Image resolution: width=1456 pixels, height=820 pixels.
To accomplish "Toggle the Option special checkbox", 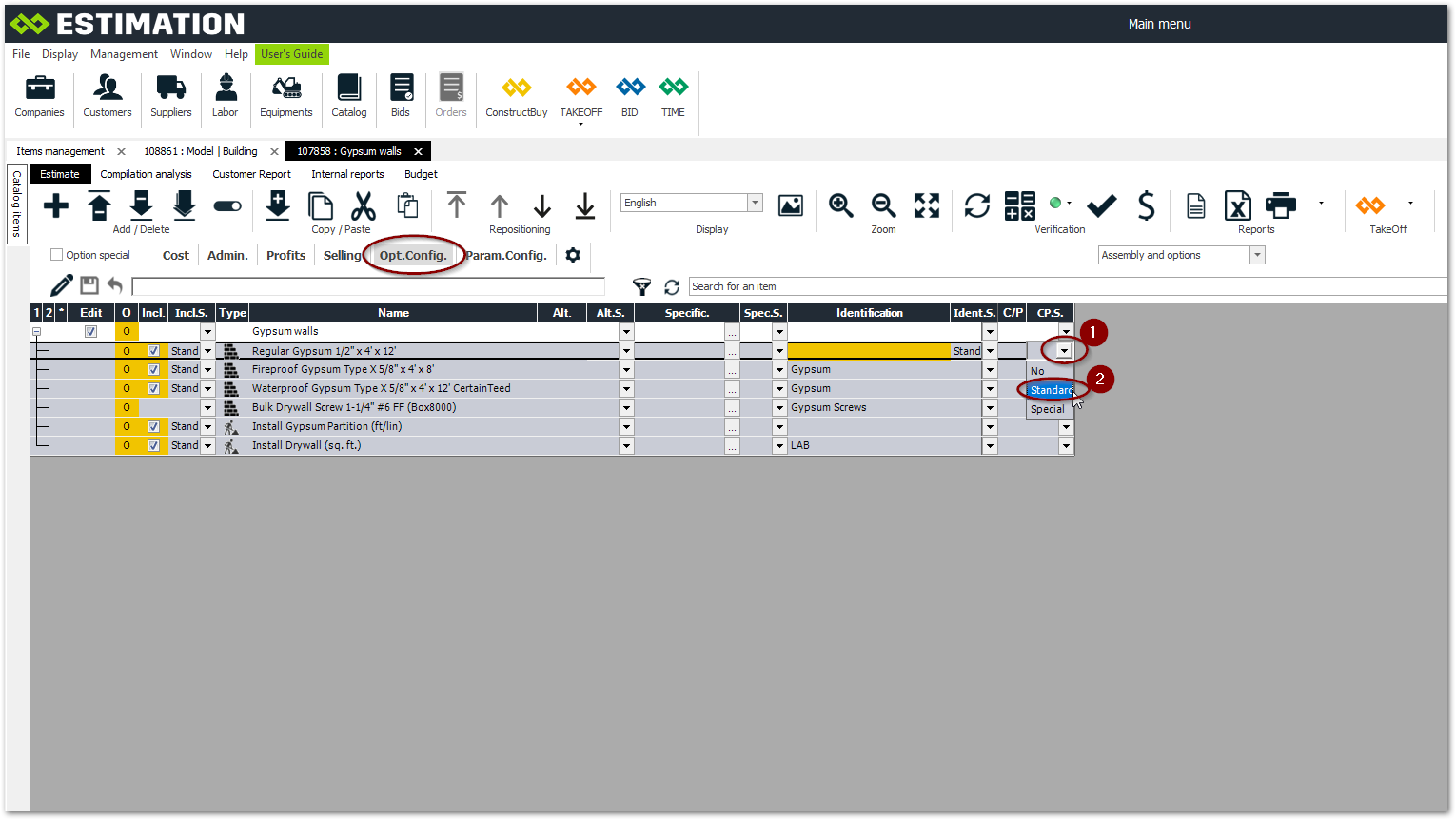I will click(57, 255).
